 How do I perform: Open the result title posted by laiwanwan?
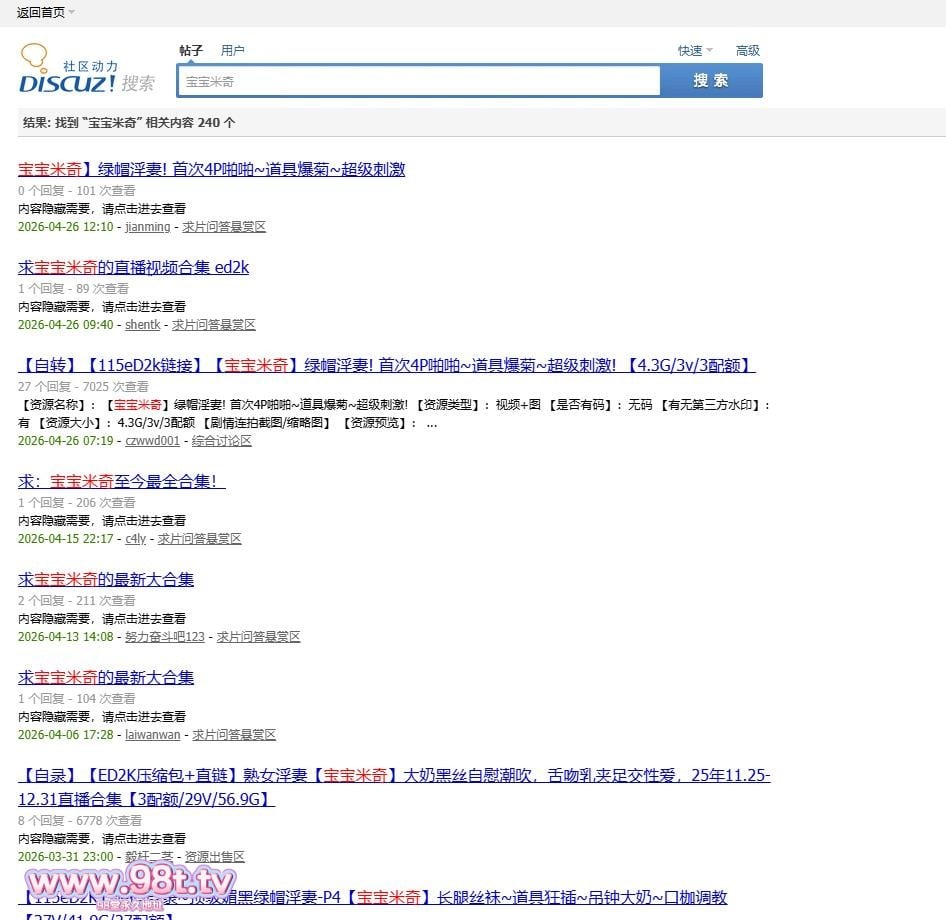pos(106,677)
